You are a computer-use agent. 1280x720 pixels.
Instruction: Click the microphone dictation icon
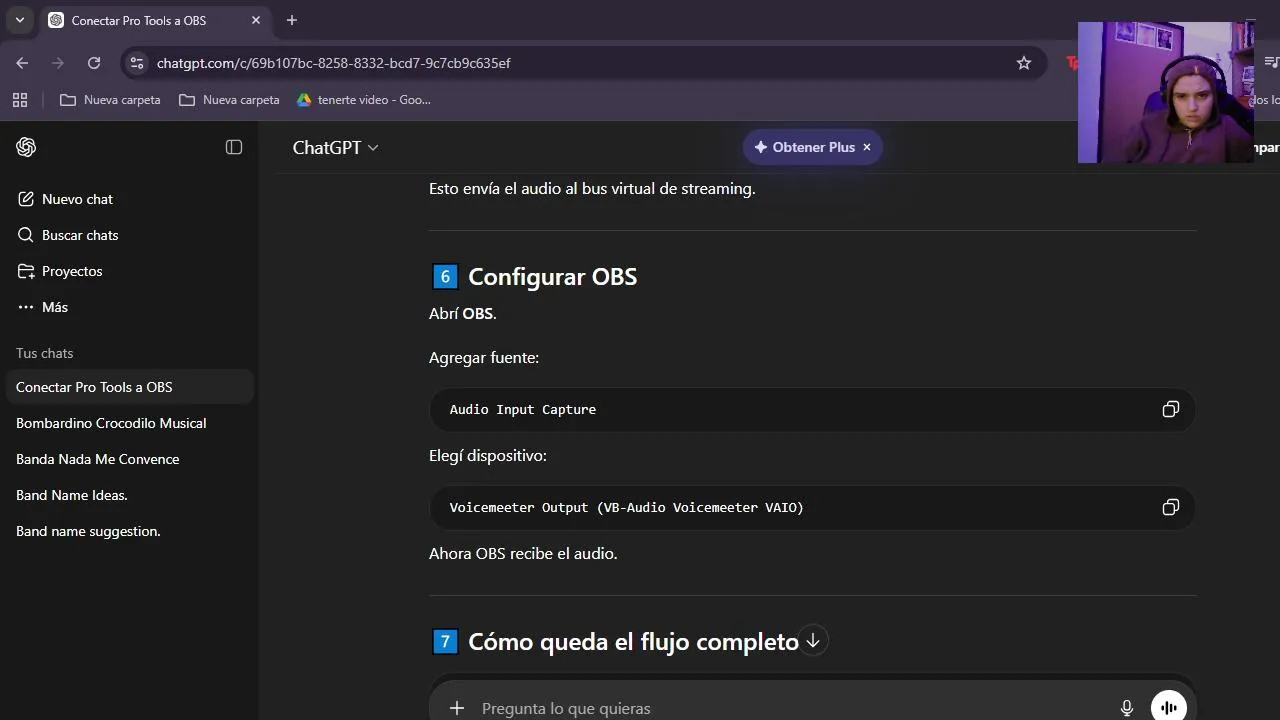pos(1127,708)
